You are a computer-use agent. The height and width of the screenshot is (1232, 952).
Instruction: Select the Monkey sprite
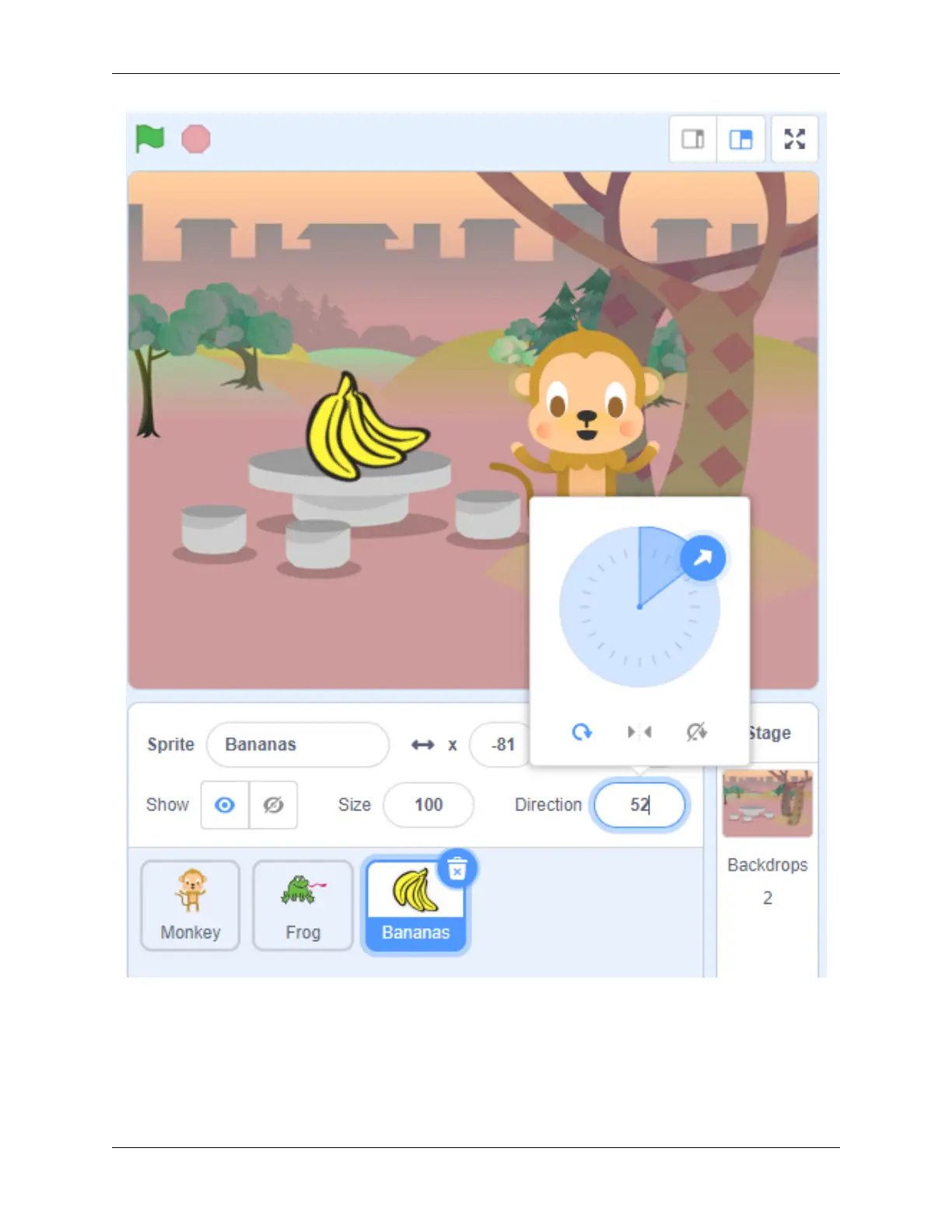click(x=191, y=905)
